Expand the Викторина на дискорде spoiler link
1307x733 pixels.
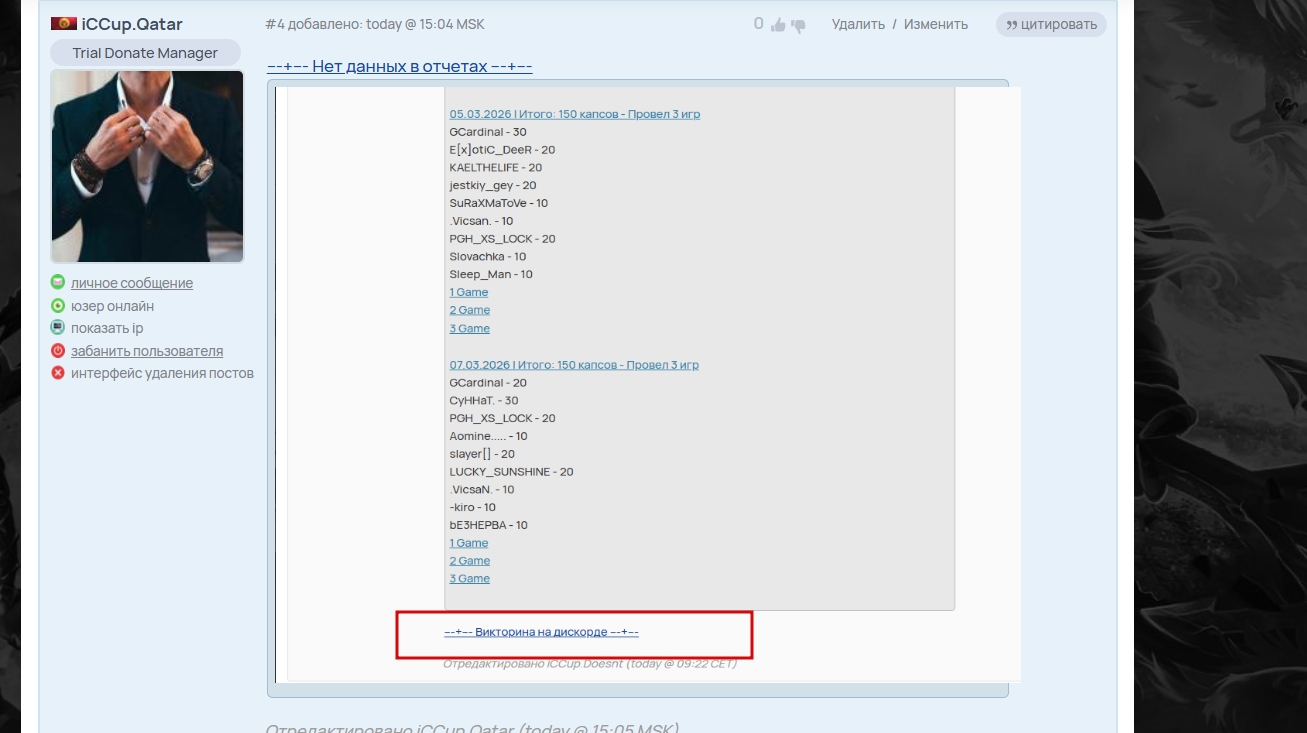pyautogui.click(x=541, y=632)
